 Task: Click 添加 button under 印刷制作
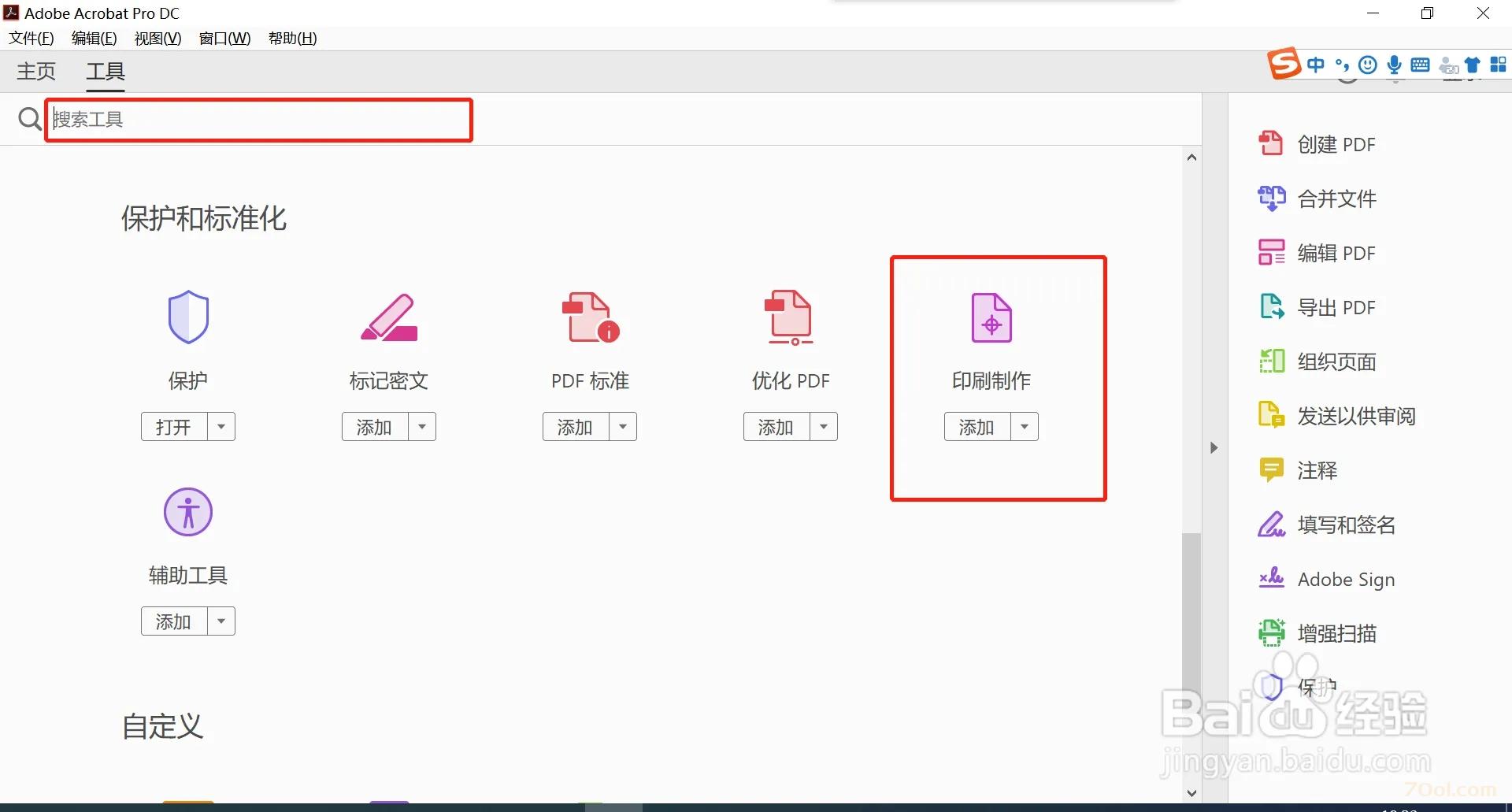click(x=977, y=426)
